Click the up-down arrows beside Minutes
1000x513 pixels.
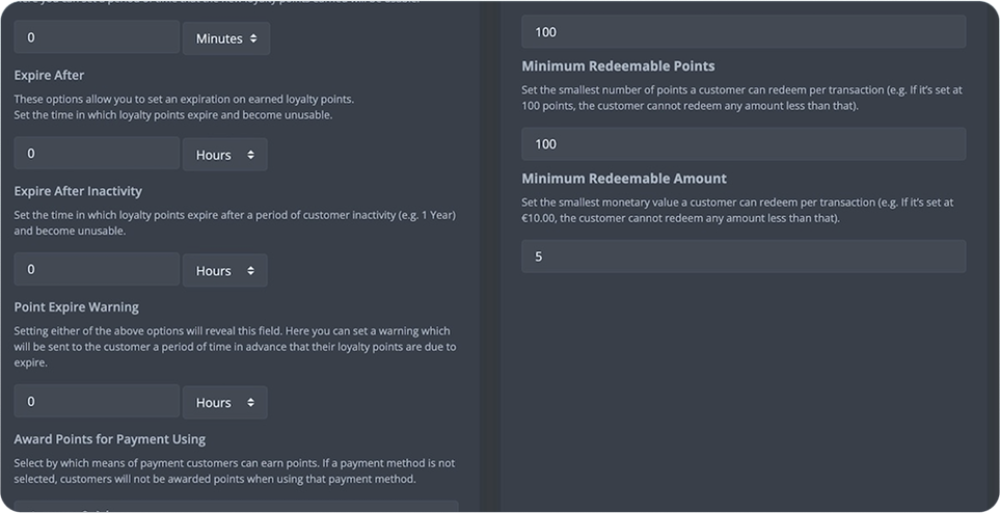coord(253,38)
